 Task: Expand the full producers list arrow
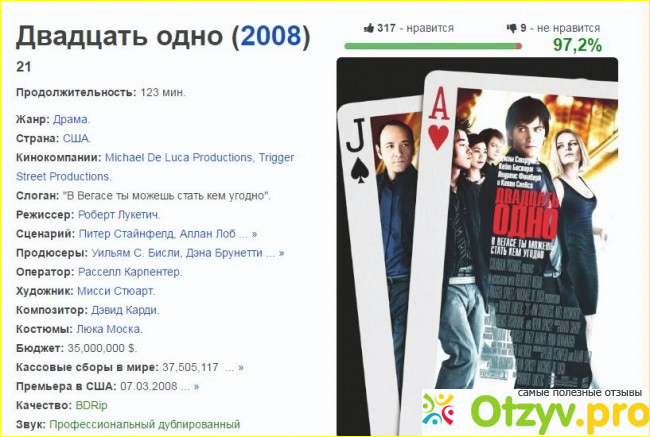[281, 253]
